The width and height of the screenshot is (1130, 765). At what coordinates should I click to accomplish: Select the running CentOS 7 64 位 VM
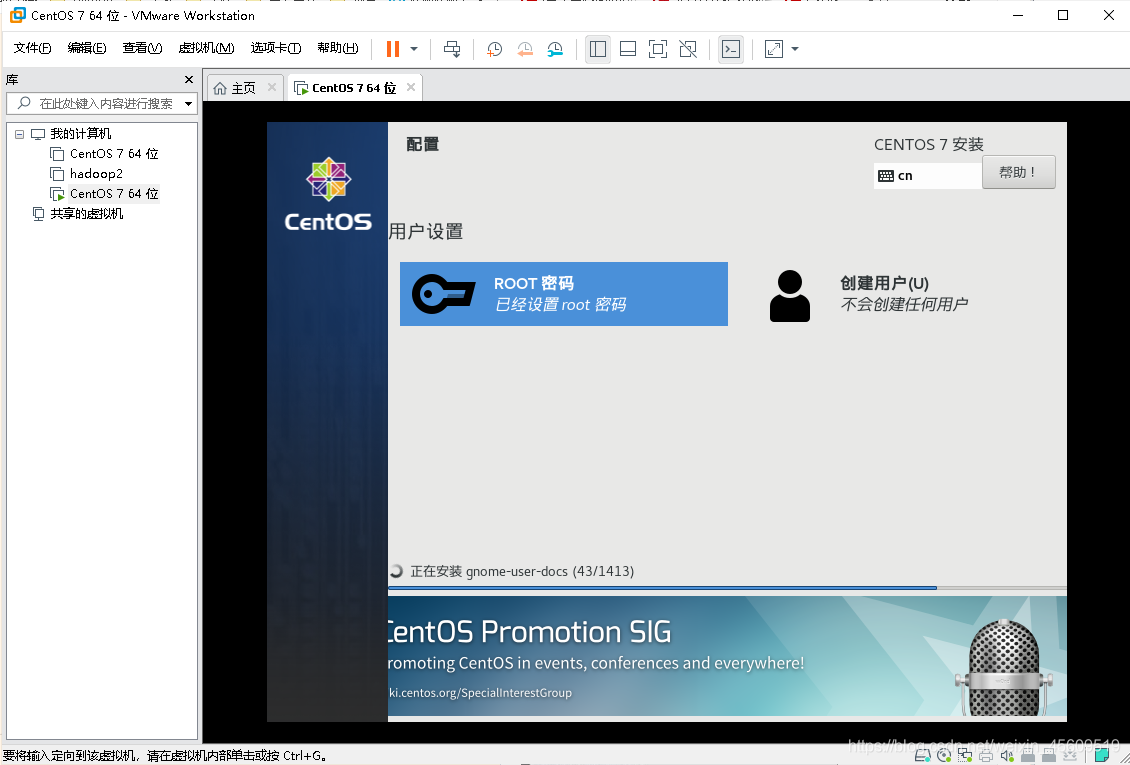point(114,194)
